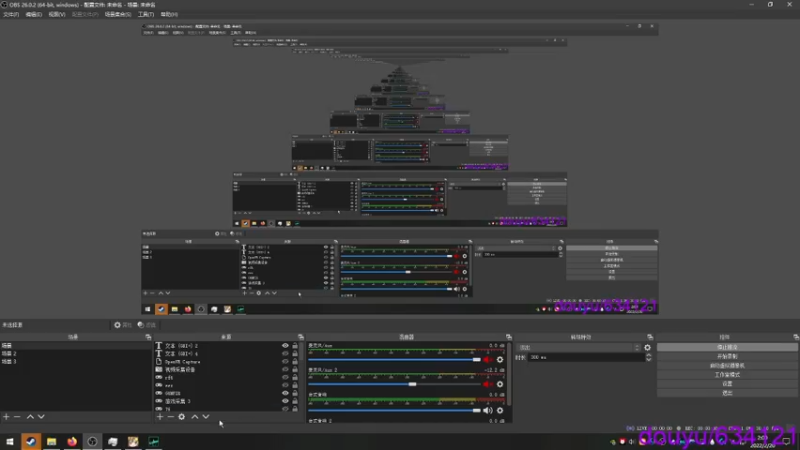This screenshot has height=450, width=800.
Task: Click OBS icon in the taskbar
Action: [92, 441]
